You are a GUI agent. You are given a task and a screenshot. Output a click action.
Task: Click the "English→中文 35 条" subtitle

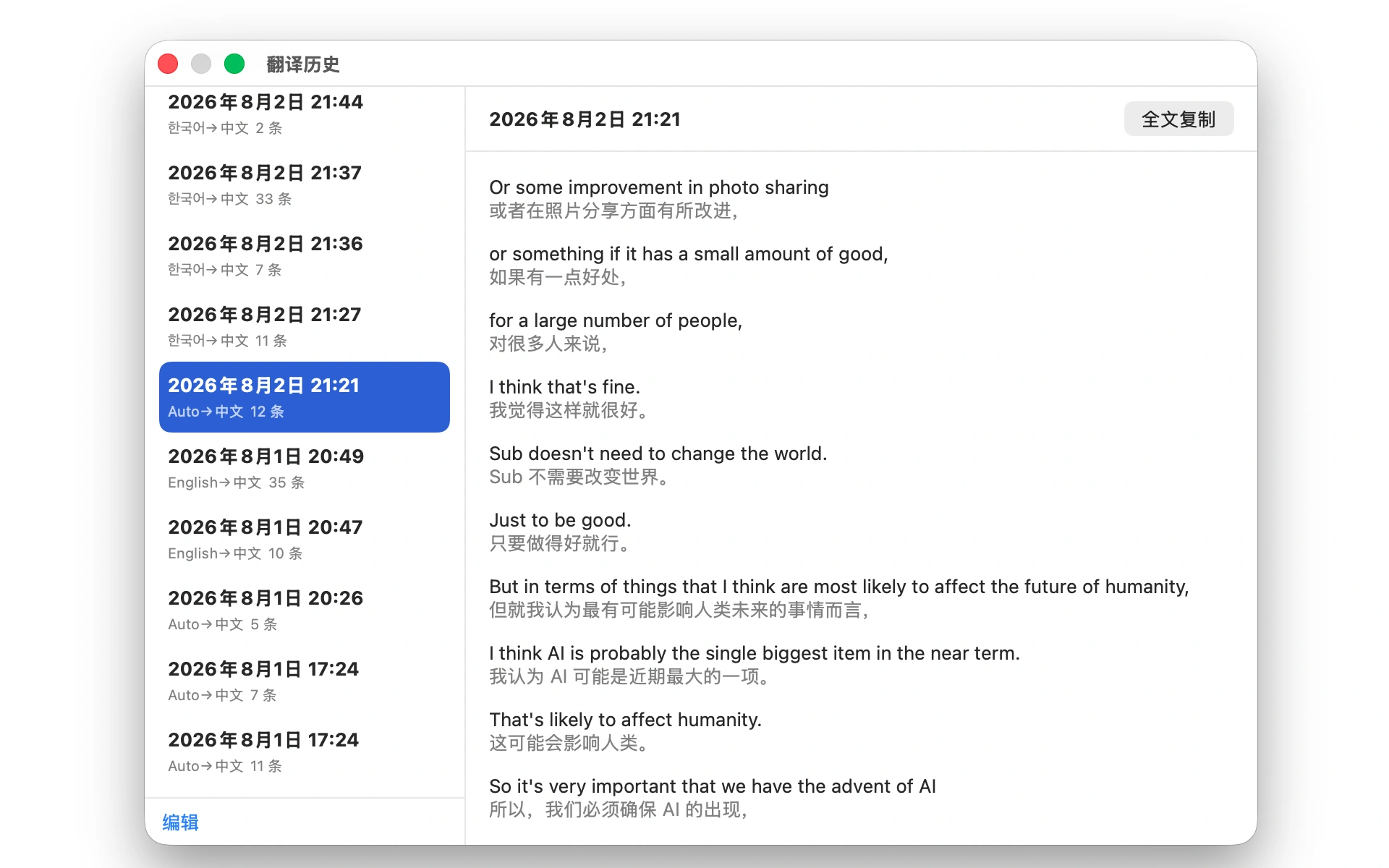click(236, 482)
